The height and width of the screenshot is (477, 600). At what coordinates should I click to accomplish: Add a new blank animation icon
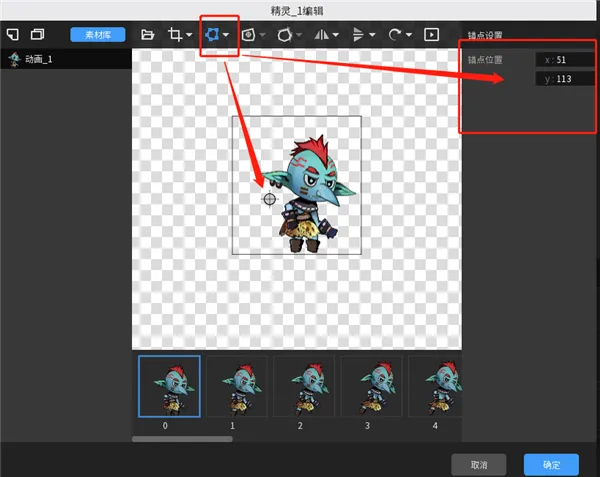13,34
